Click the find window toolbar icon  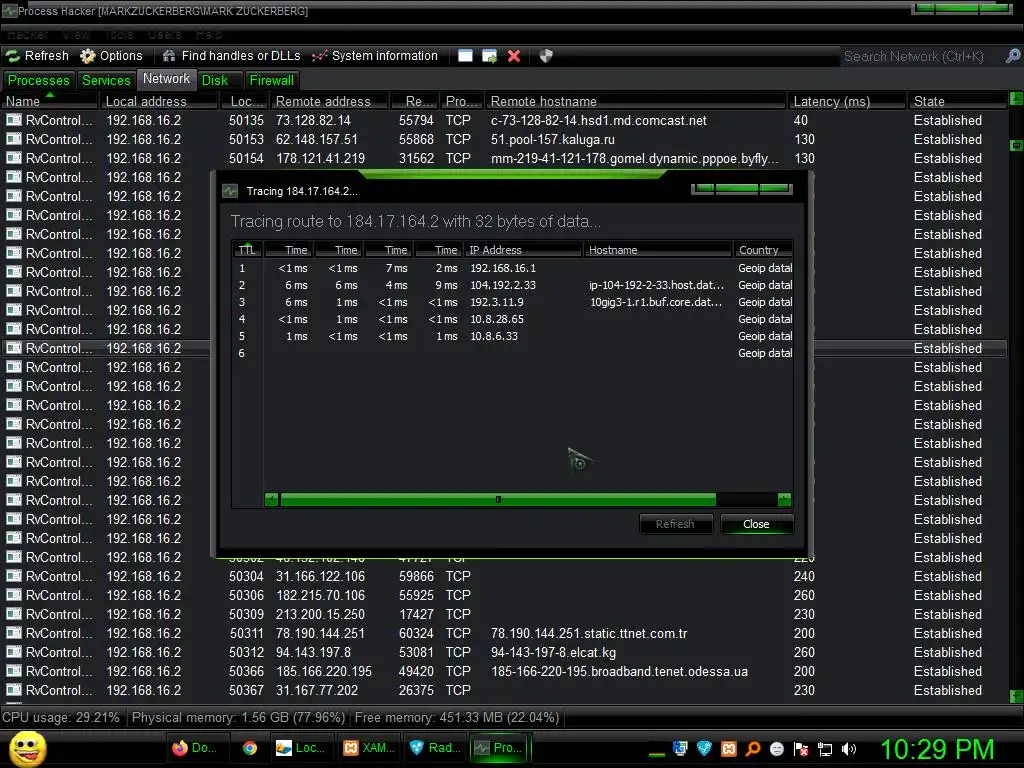(465, 56)
